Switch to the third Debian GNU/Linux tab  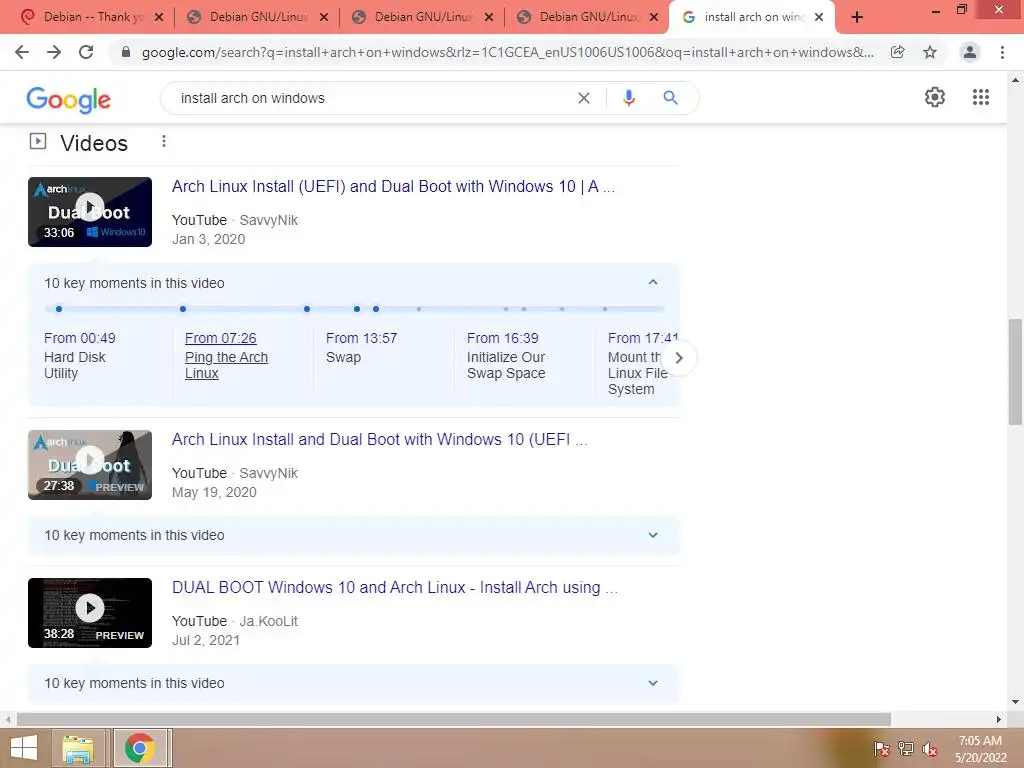coord(423,17)
